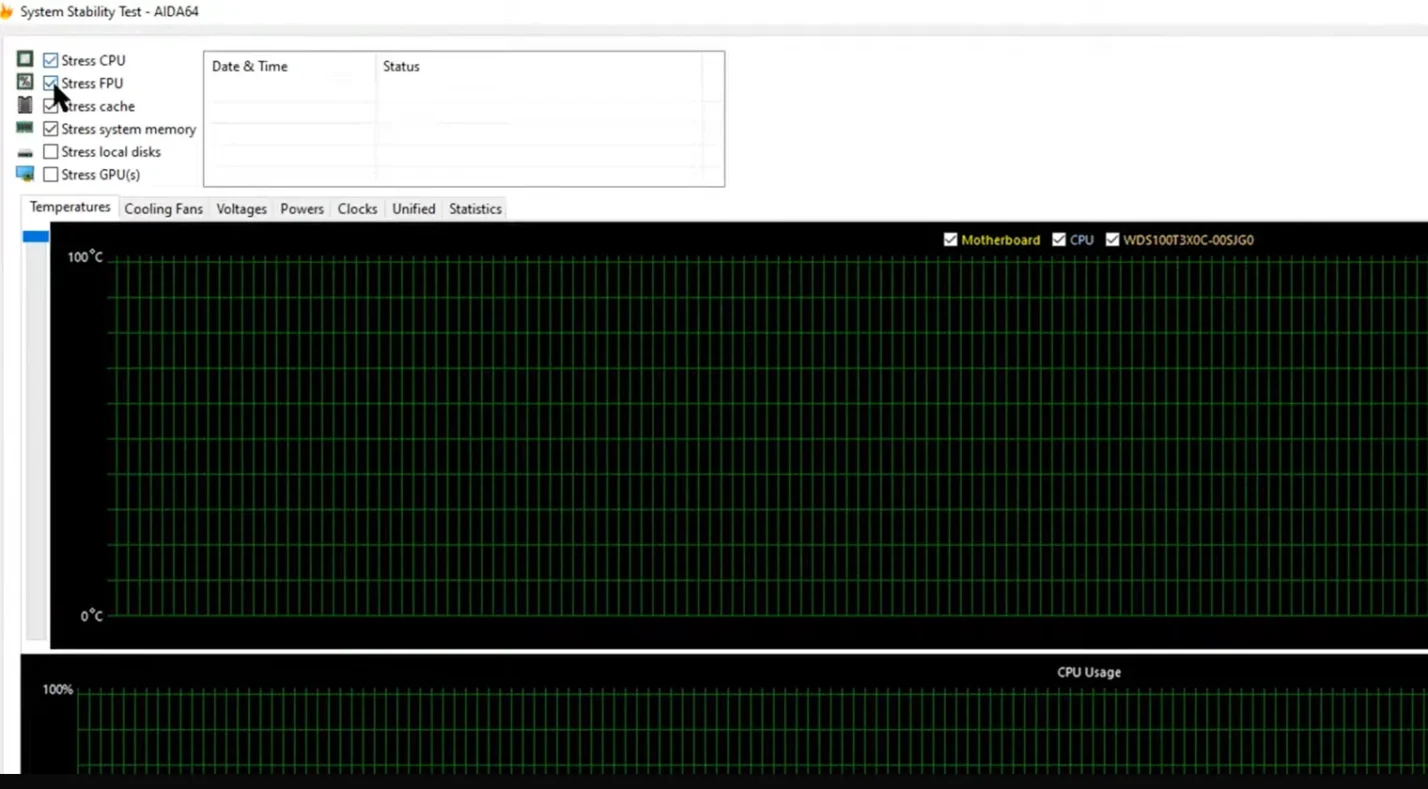The image size is (1428, 789).
Task: Click the blue temperature indicator bar
Action: (35, 236)
